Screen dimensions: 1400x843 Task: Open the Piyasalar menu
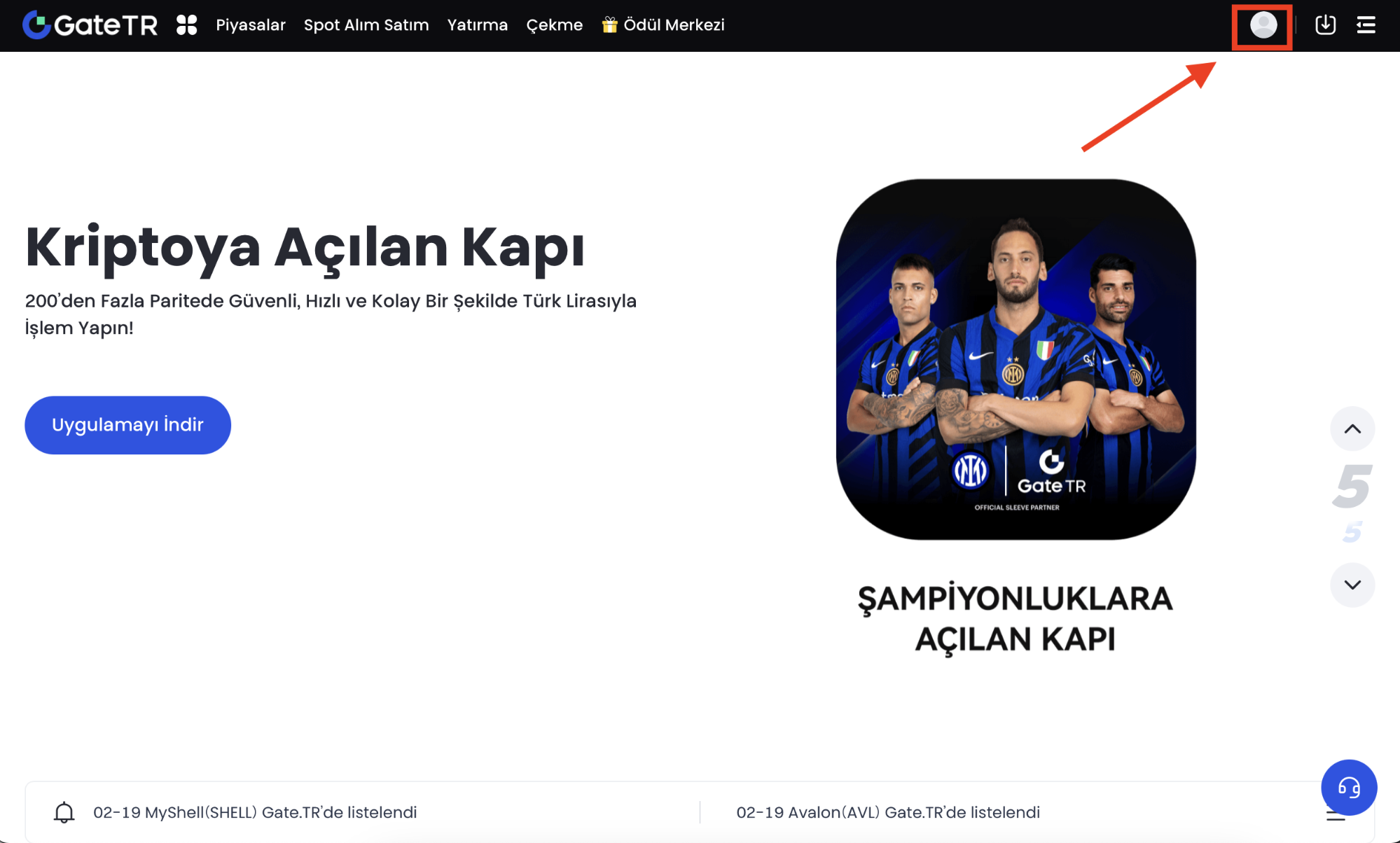(x=251, y=25)
